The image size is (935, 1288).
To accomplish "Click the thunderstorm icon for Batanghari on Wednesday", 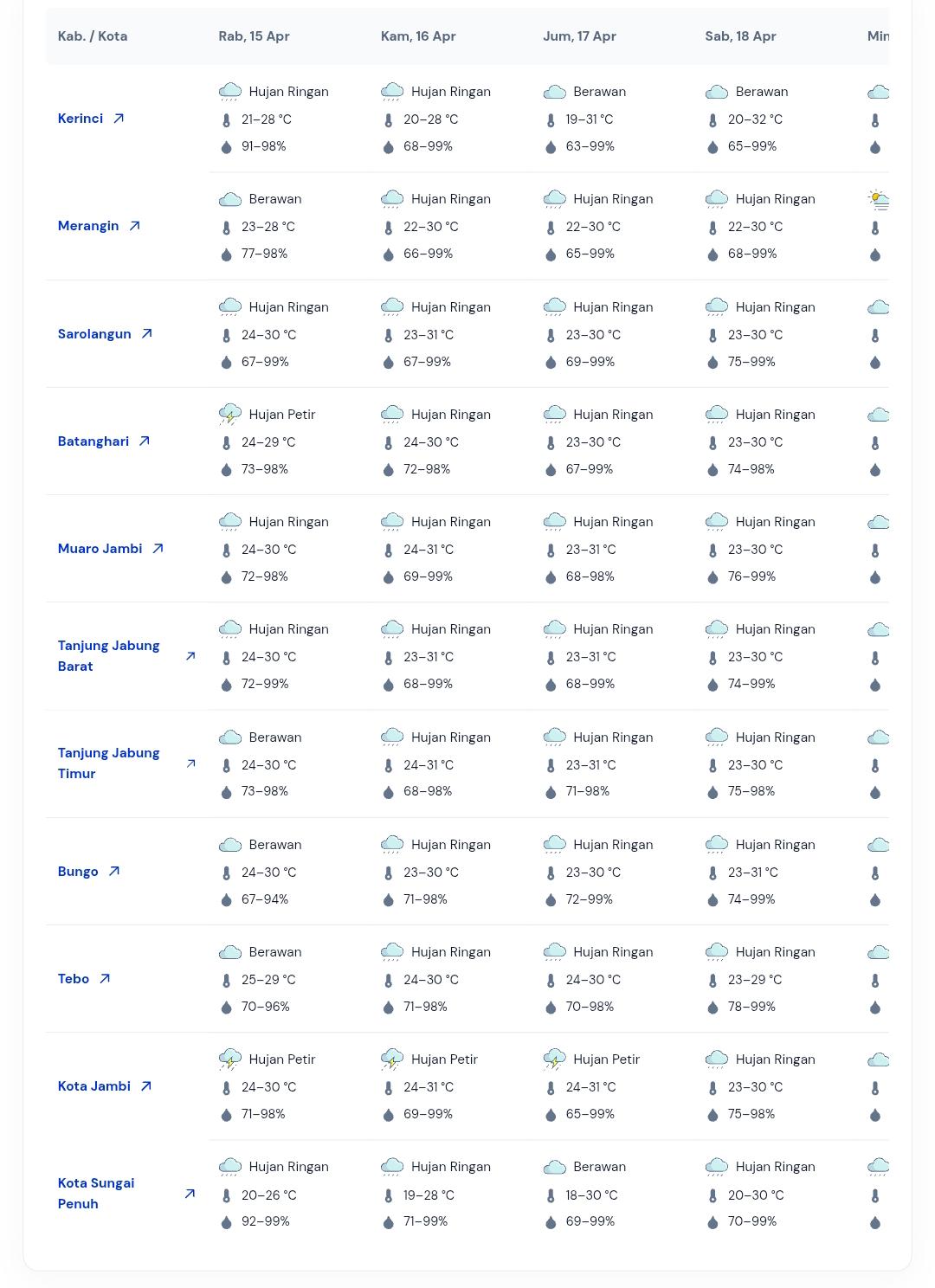I will (230, 415).
